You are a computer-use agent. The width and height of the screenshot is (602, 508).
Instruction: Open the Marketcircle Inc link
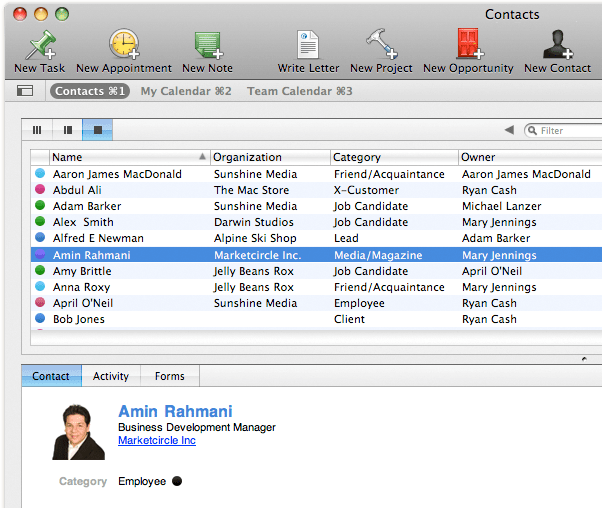point(156,440)
